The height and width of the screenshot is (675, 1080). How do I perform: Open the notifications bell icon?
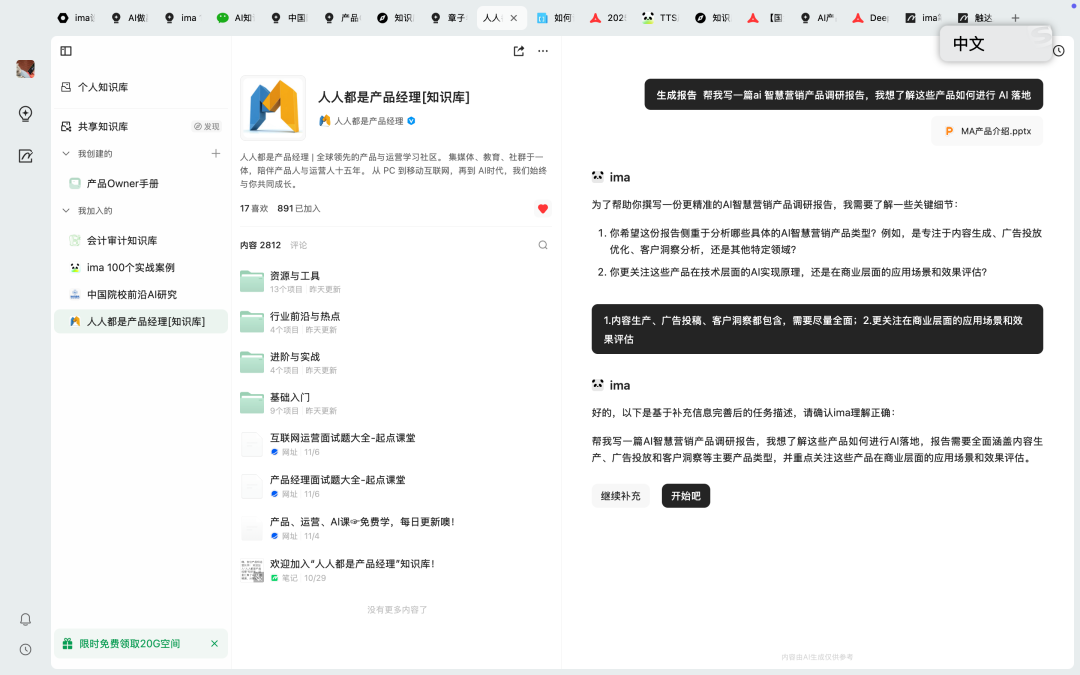(26, 619)
